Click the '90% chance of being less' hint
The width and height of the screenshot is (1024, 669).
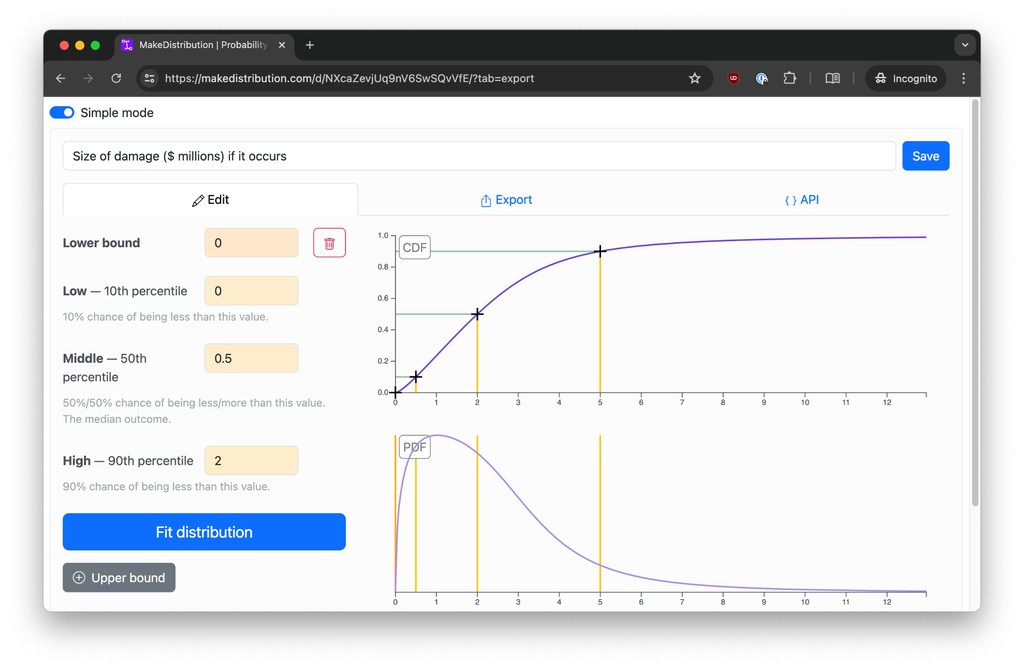click(167, 487)
